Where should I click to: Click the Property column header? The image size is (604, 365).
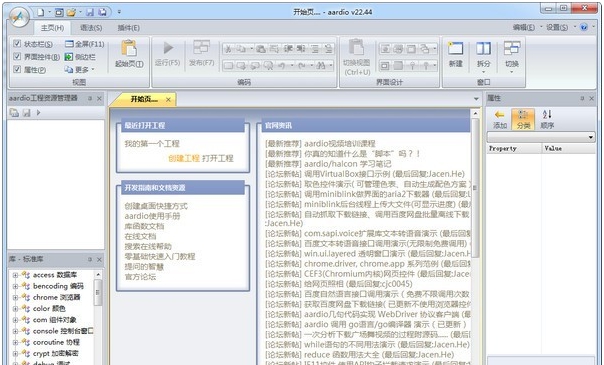click(x=514, y=148)
